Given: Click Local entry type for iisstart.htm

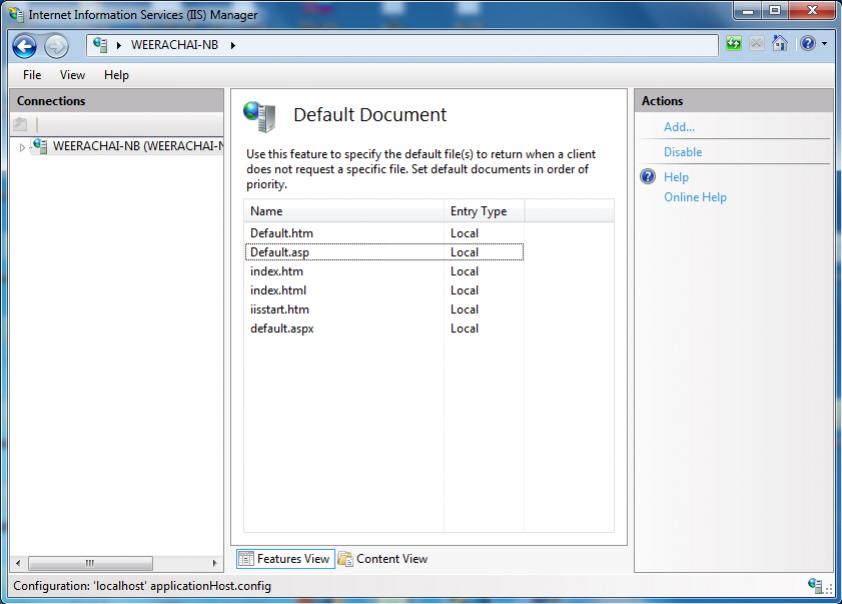Looking at the screenshot, I should coord(464,310).
